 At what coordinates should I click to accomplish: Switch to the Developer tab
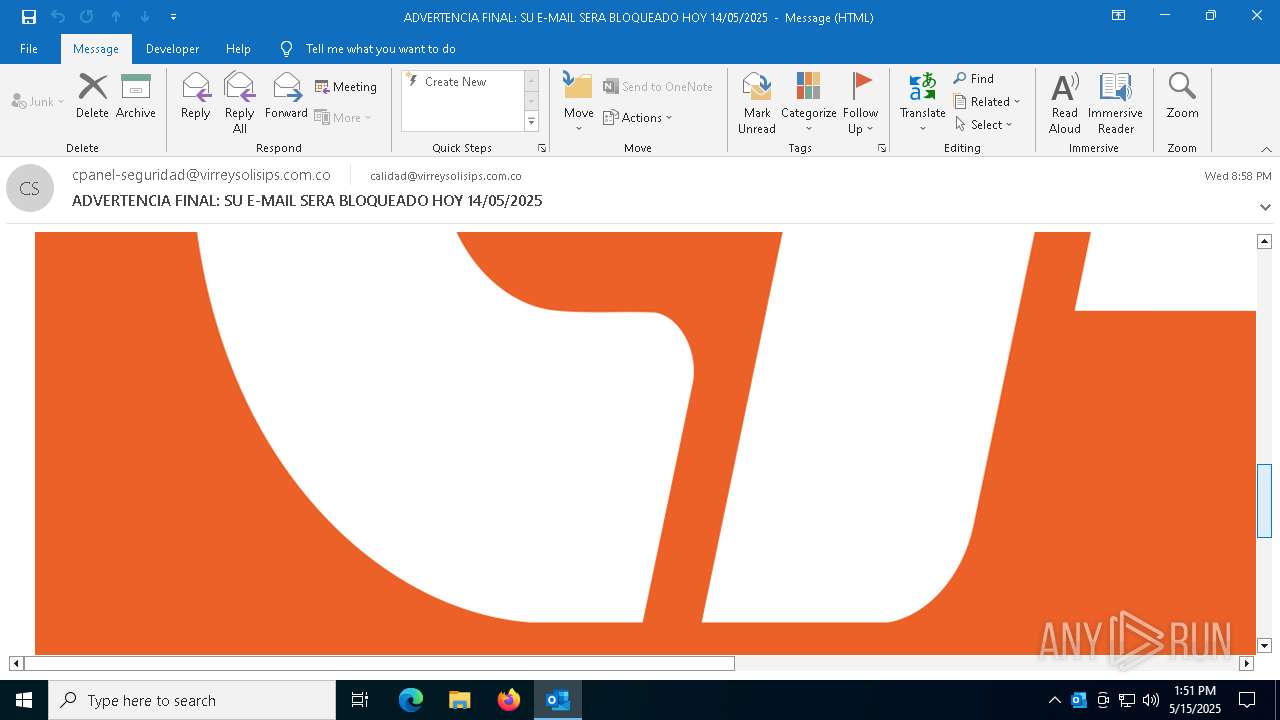tap(172, 49)
